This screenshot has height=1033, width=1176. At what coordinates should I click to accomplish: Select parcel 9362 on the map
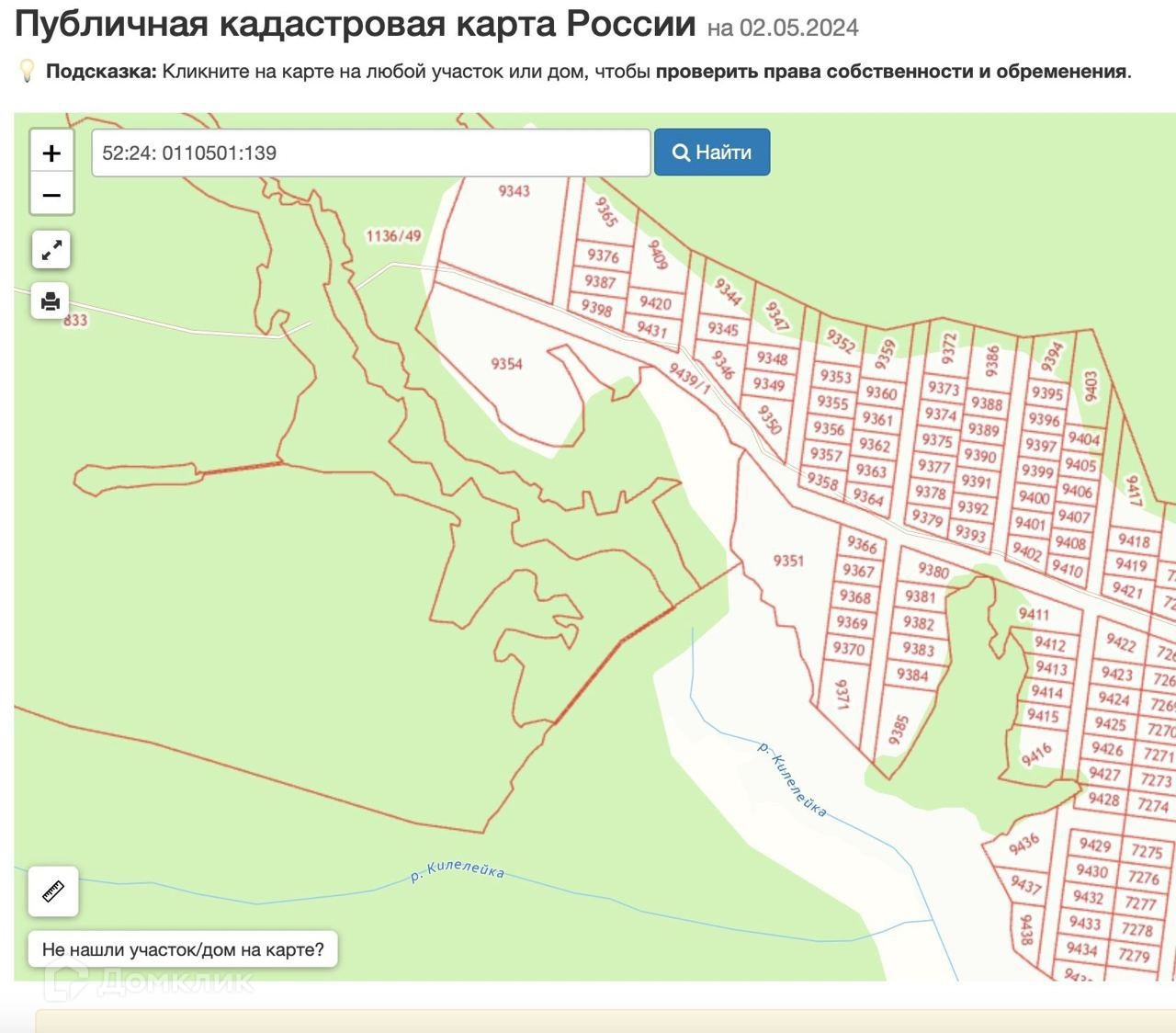(875, 445)
